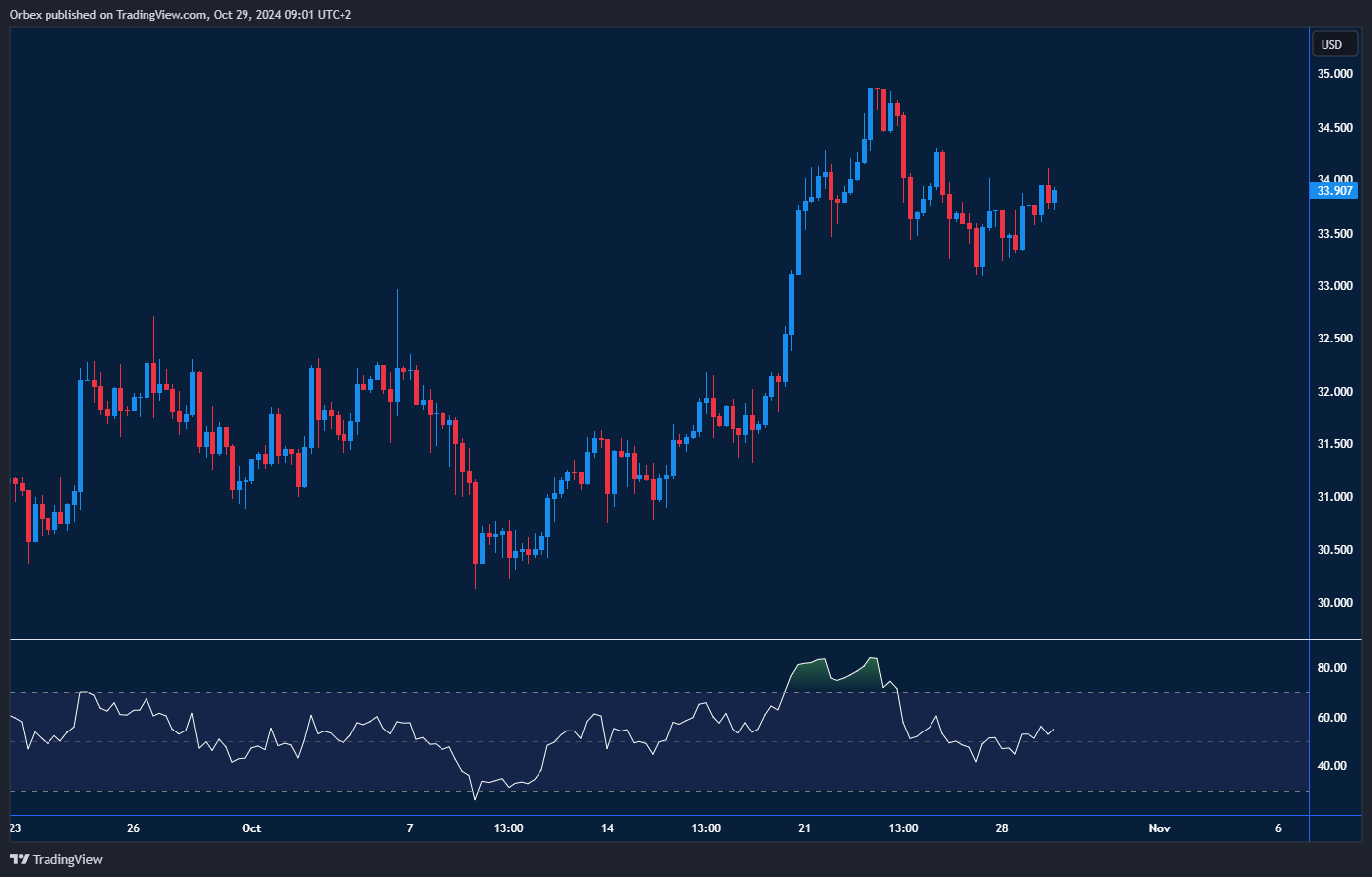Click the 33.907 current price label
This screenshot has height=877, width=1372.
pos(1334,191)
